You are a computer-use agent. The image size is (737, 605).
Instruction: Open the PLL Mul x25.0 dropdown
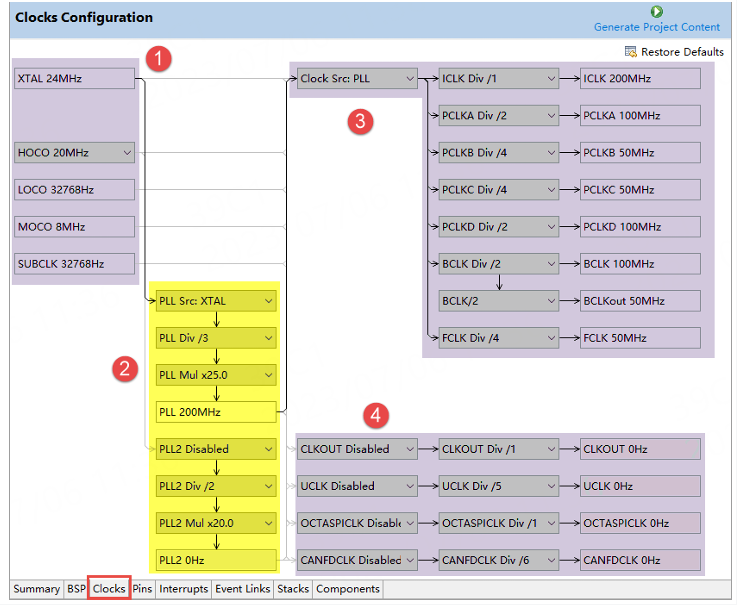coord(216,375)
